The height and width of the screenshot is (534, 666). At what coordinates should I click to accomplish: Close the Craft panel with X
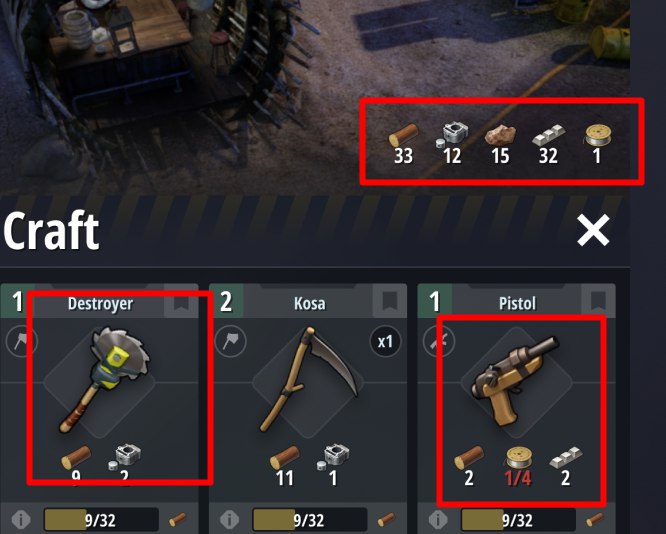tap(593, 230)
